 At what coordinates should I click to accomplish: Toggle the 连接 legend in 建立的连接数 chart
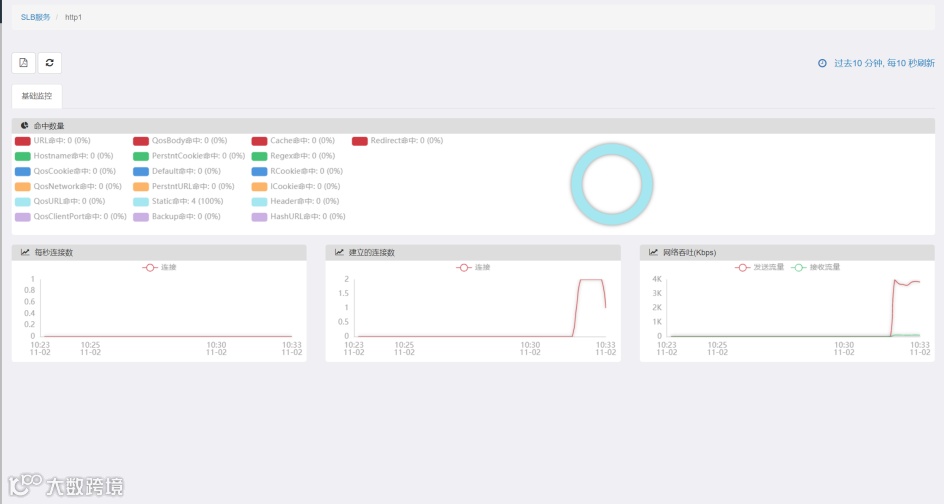(473, 267)
